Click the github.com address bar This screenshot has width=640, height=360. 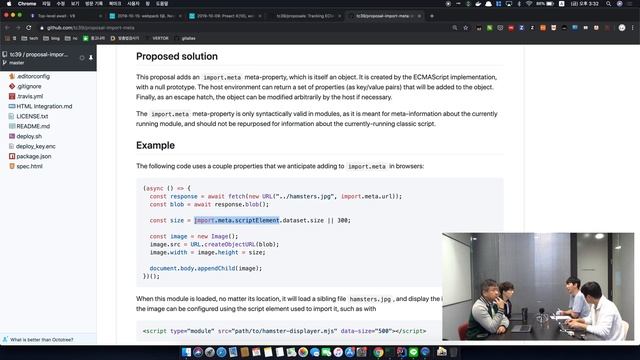coord(245,28)
